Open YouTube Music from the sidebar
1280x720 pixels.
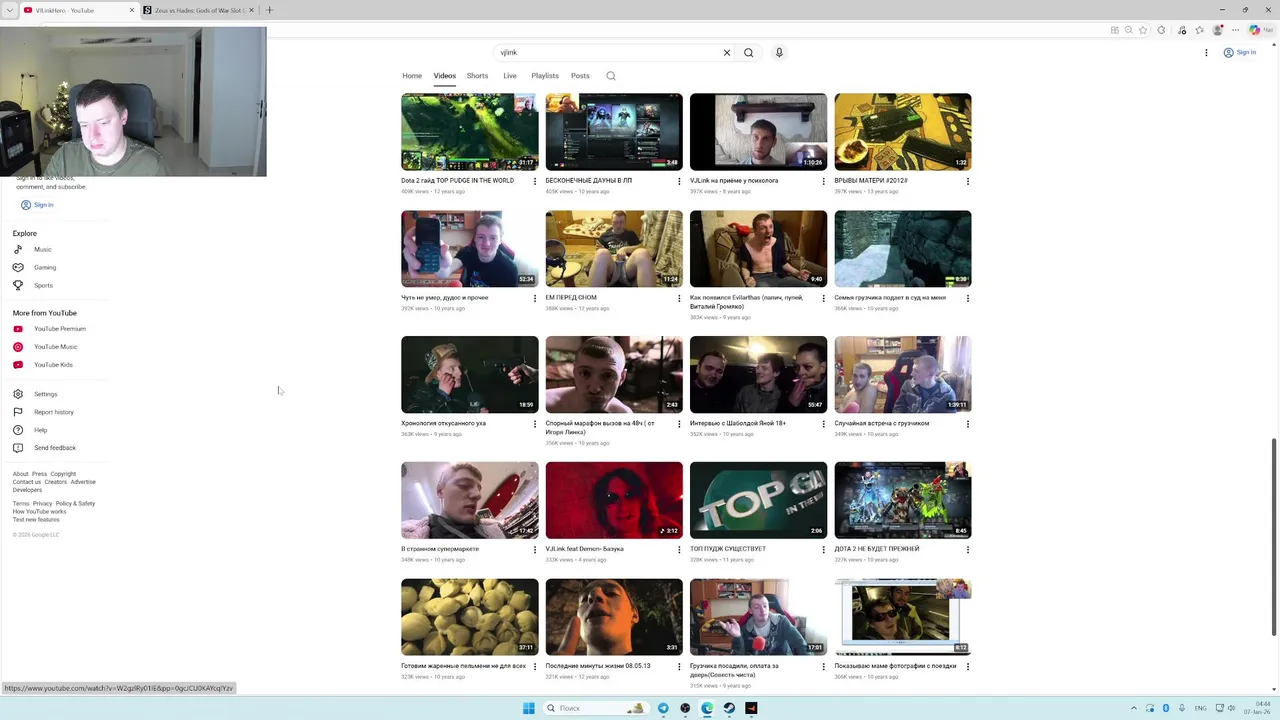pos(55,347)
